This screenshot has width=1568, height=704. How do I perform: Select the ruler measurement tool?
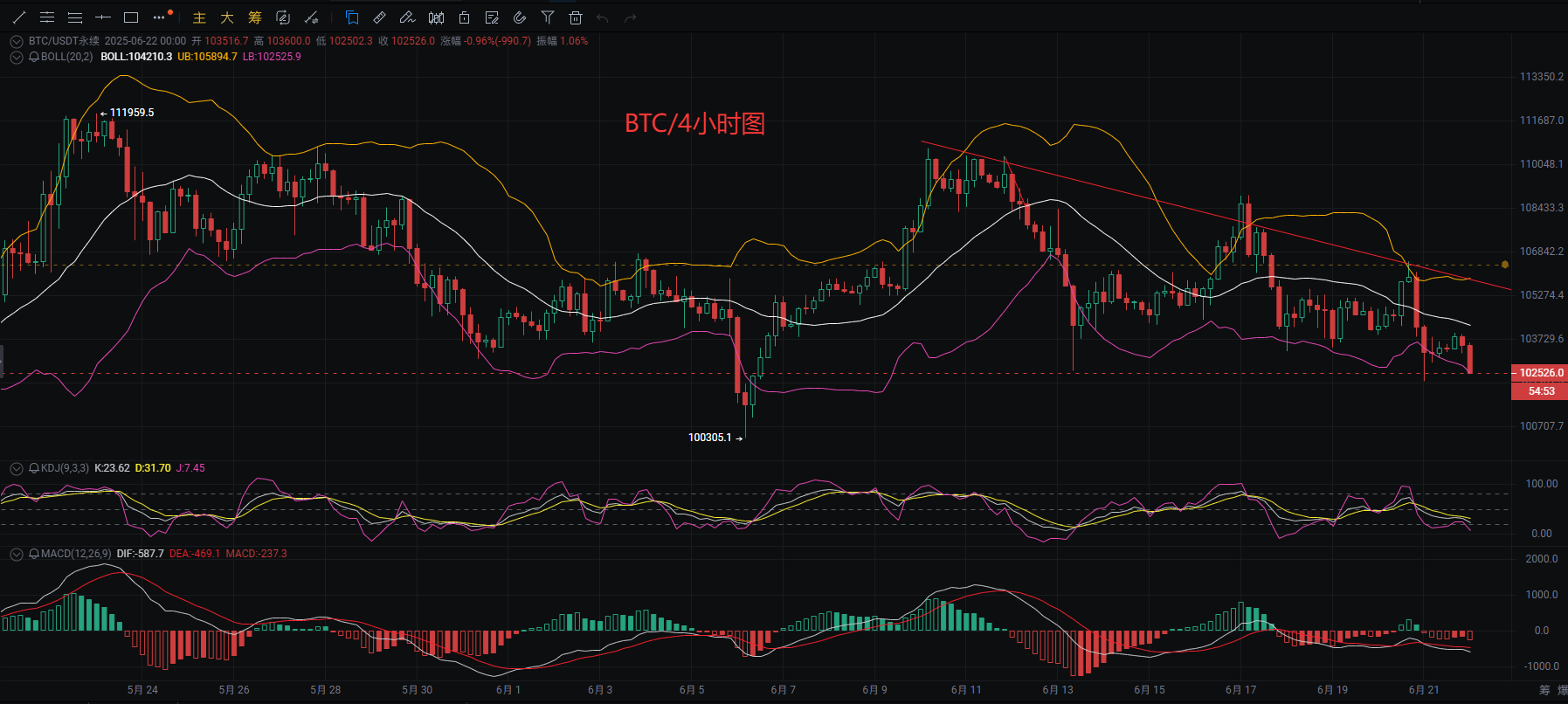pyautogui.click(x=380, y=17)
